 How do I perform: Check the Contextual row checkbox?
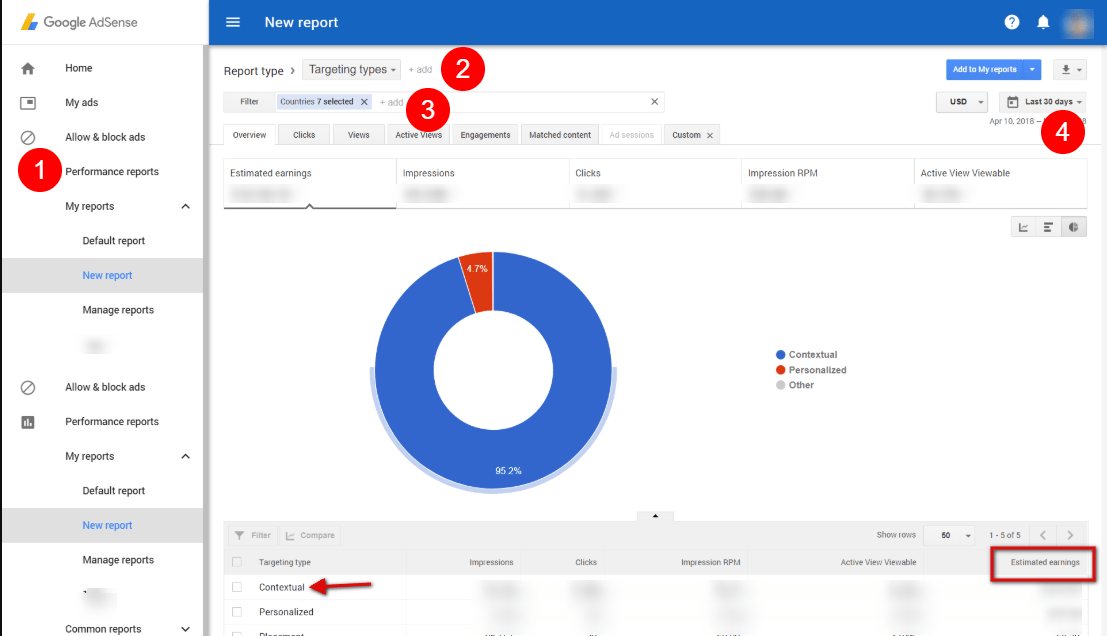coord(237,587)
